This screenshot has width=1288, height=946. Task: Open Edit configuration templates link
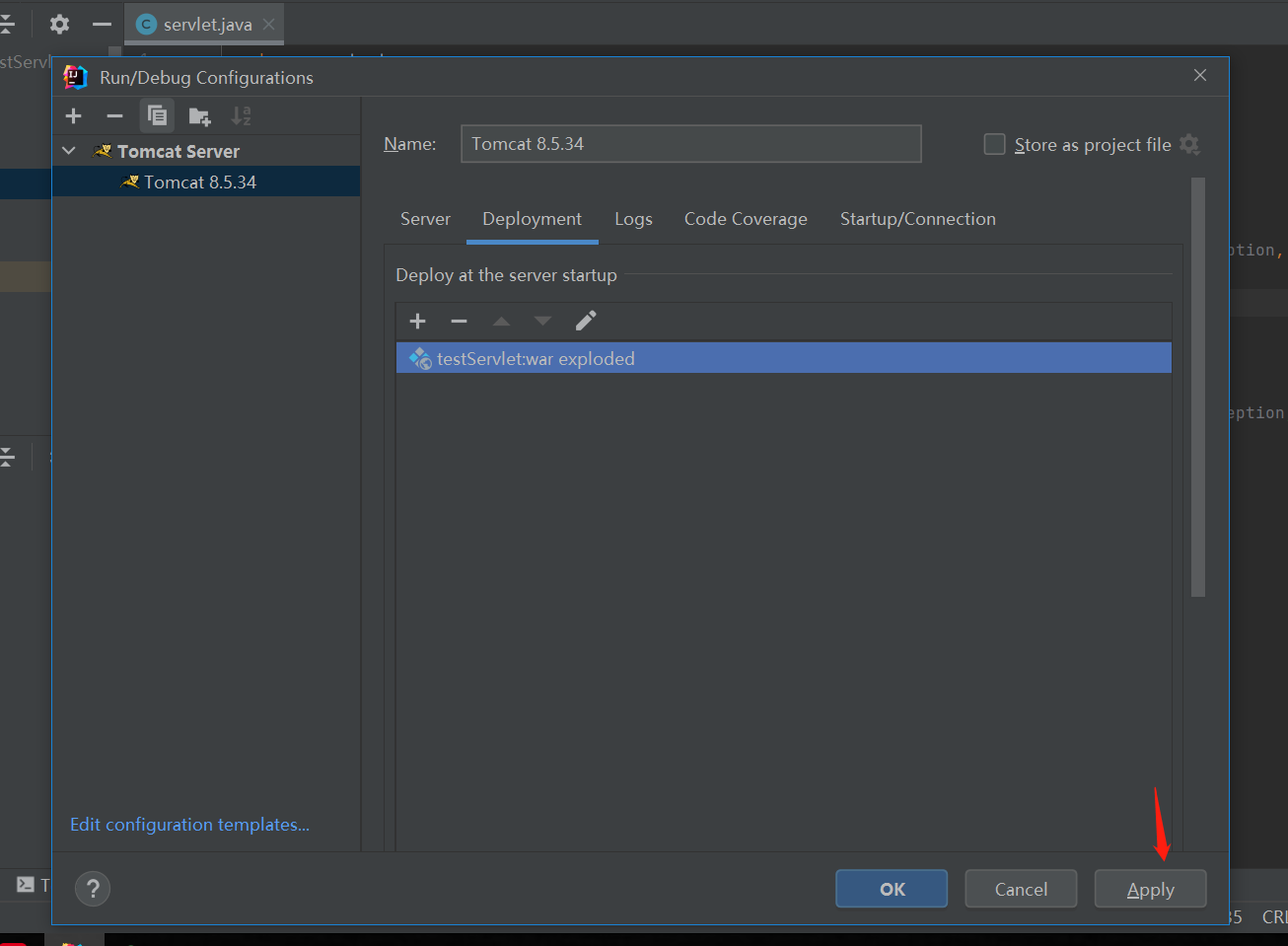(189, 825)
